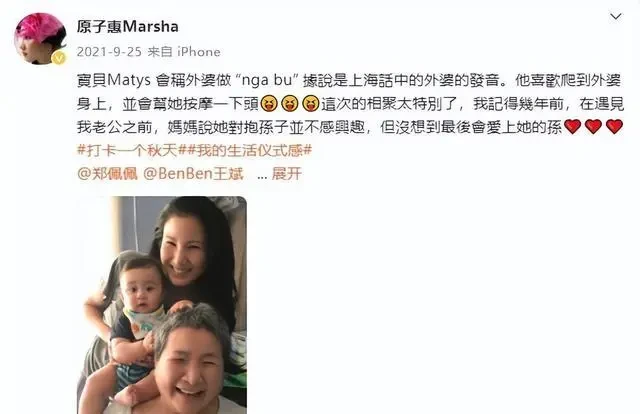Open the post options chevron menu

click(615, 17)
